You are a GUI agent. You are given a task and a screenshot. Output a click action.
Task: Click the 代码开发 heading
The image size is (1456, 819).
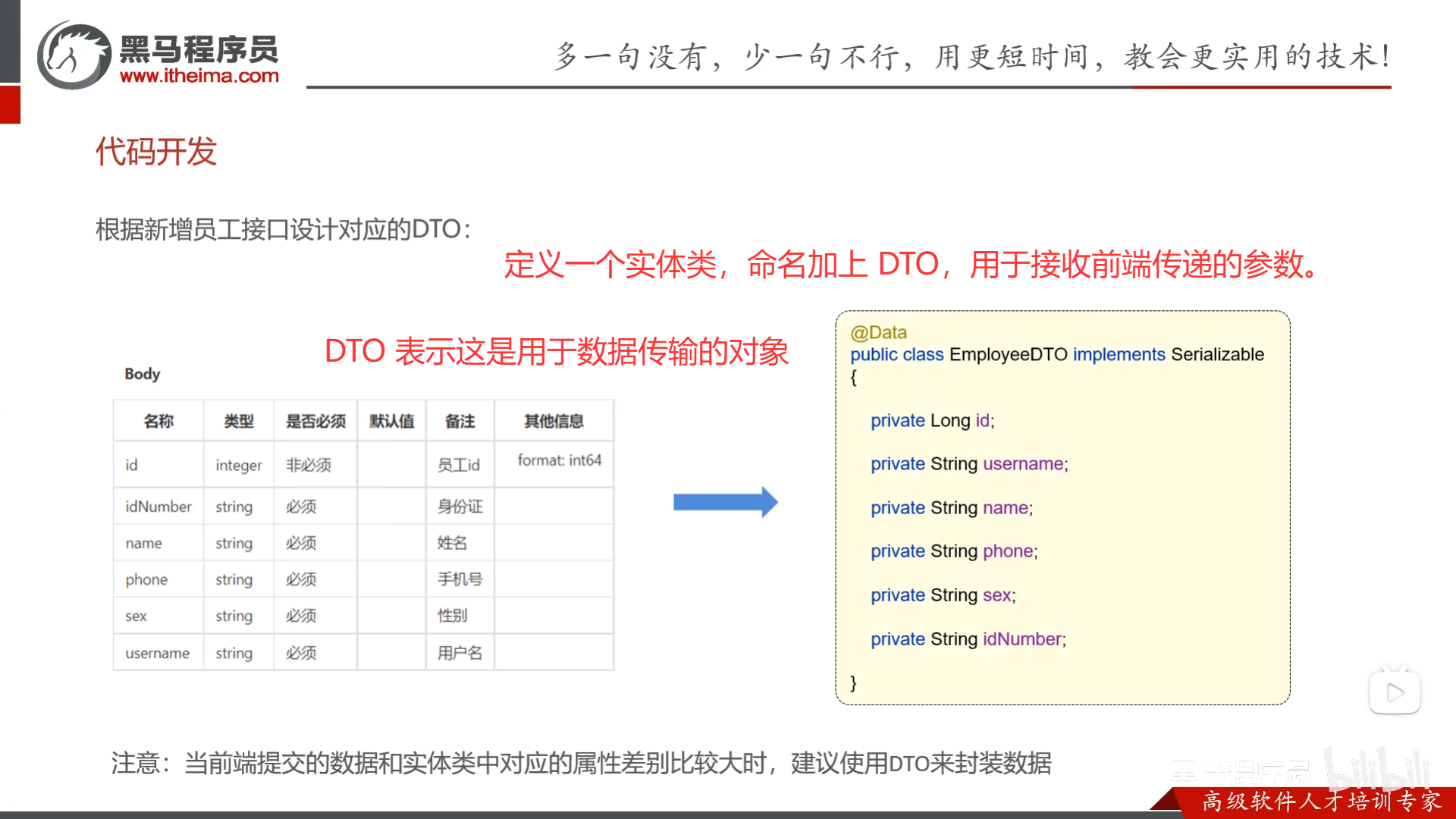pos(155,152)
